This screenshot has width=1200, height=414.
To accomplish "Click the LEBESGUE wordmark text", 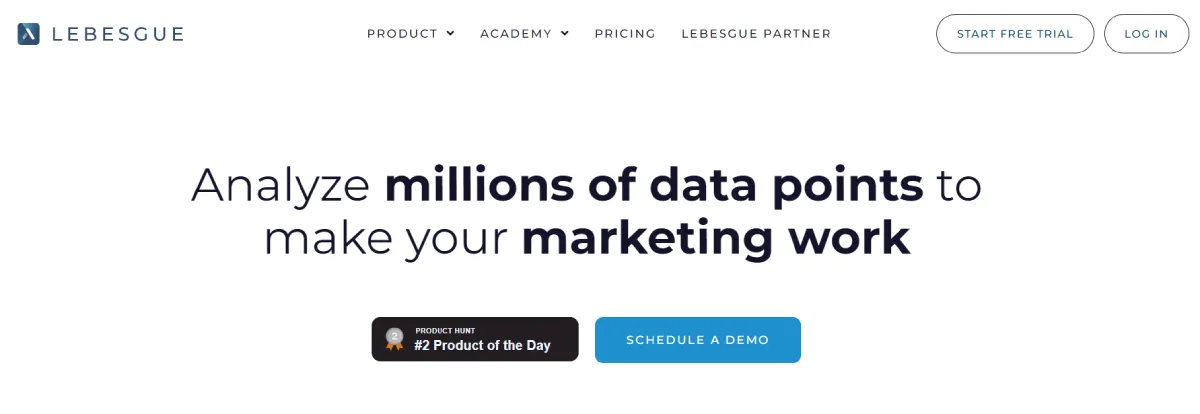I will pos(118,34).
